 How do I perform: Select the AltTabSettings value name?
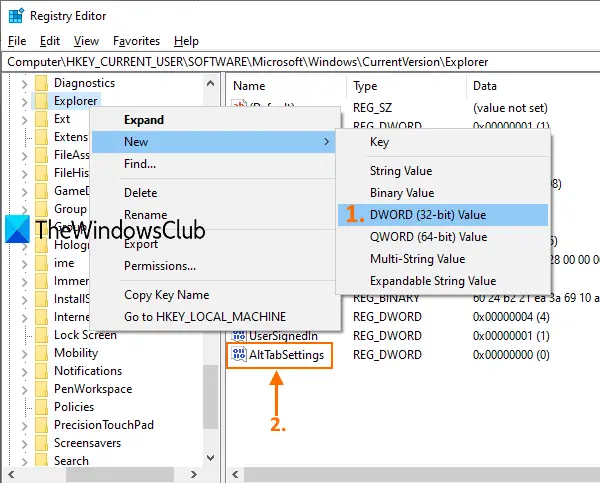point(286,355)
